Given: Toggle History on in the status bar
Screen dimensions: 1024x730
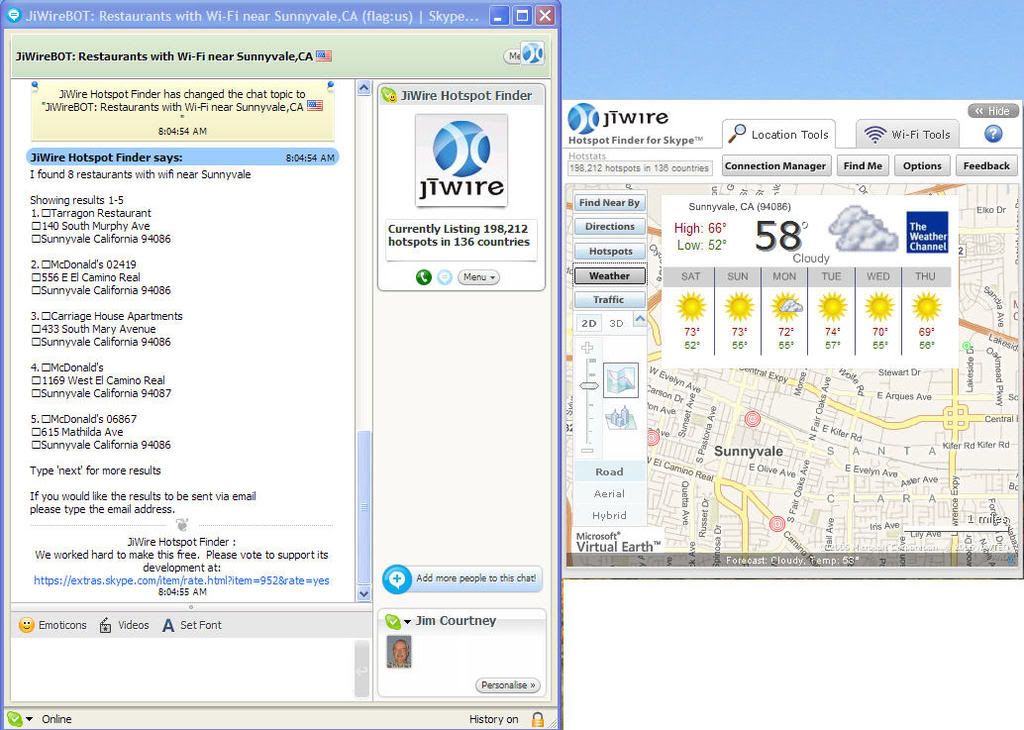Looking at the screenshot, I should pos(494,719).
